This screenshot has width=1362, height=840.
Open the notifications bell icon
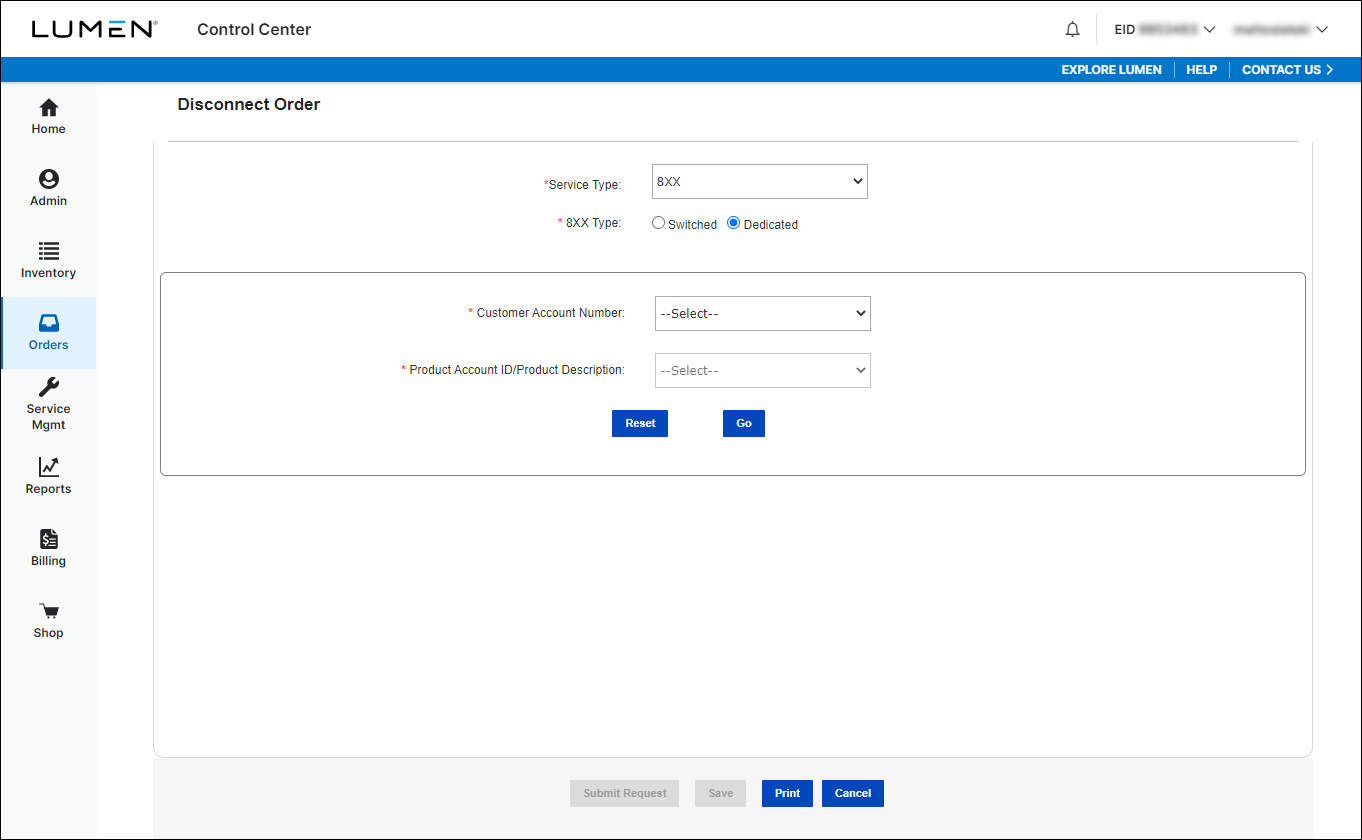coord(1072,29)
